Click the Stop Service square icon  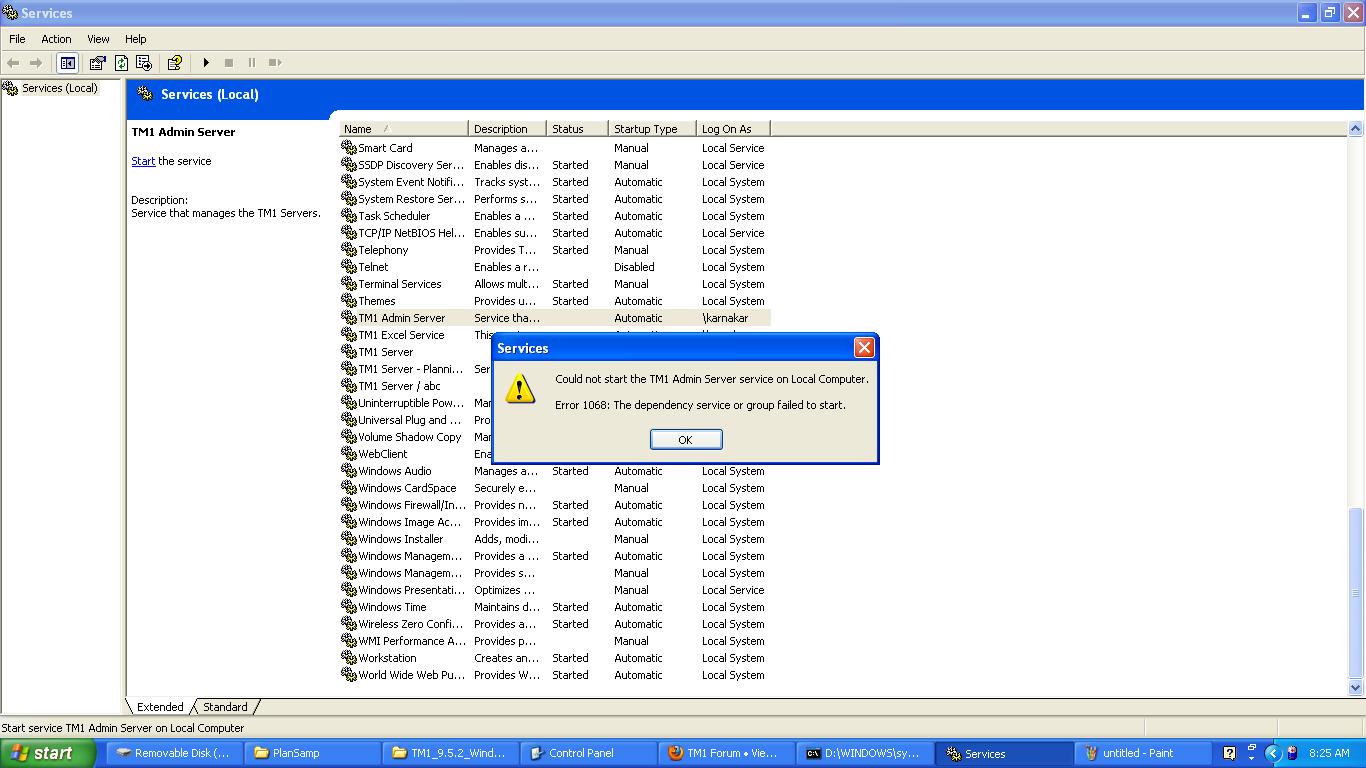229,63
